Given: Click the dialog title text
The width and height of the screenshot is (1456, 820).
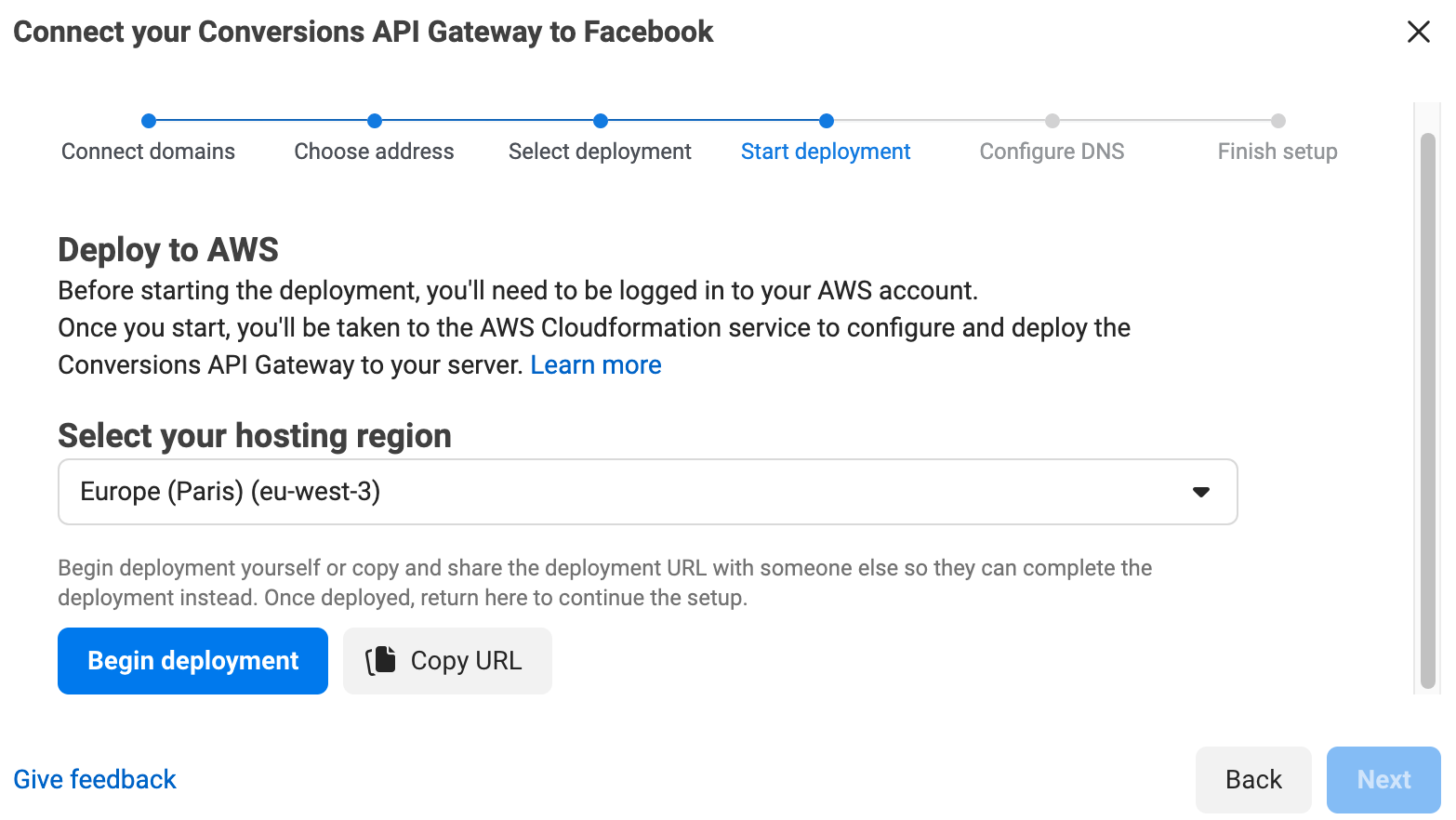Looking at the screenshot, I should pyautogui.click(x=364, y=32).
